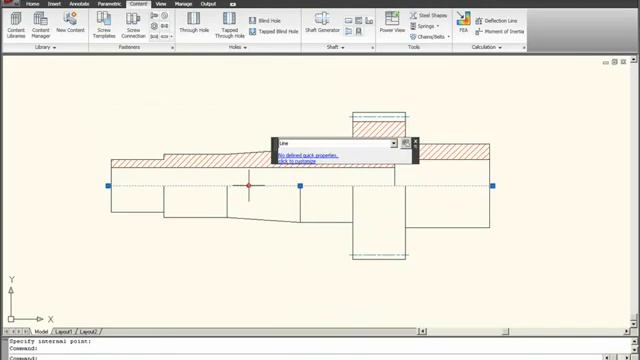640x360 pixels.
Task: Click the layout tabs first-tab arrow
Action: pyautogui.click(x=6, y=332)
